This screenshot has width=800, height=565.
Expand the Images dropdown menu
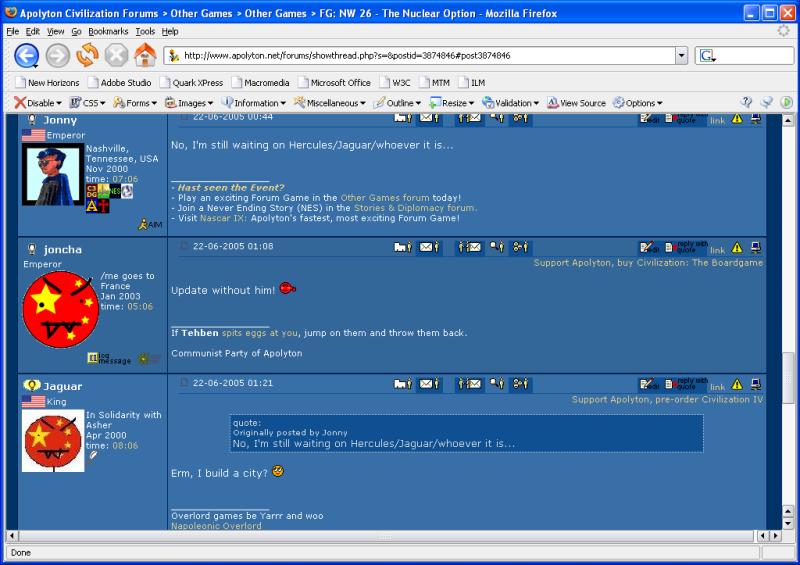click(x=189, y=103)
